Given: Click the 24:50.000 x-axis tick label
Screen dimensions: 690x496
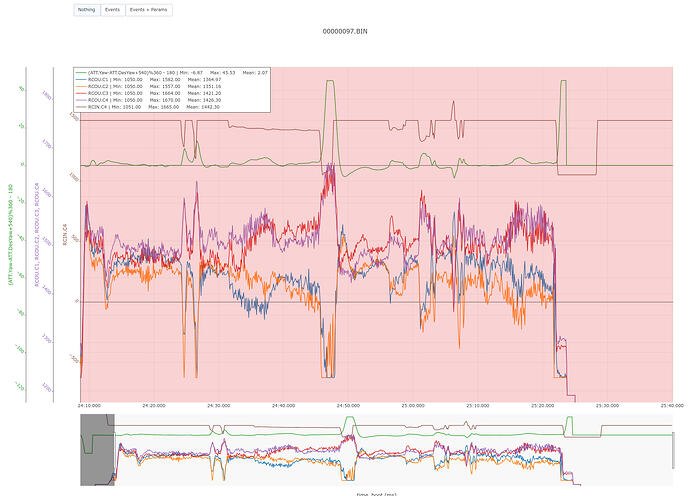Looking at the screenshot, I should (x=348, y=405).
